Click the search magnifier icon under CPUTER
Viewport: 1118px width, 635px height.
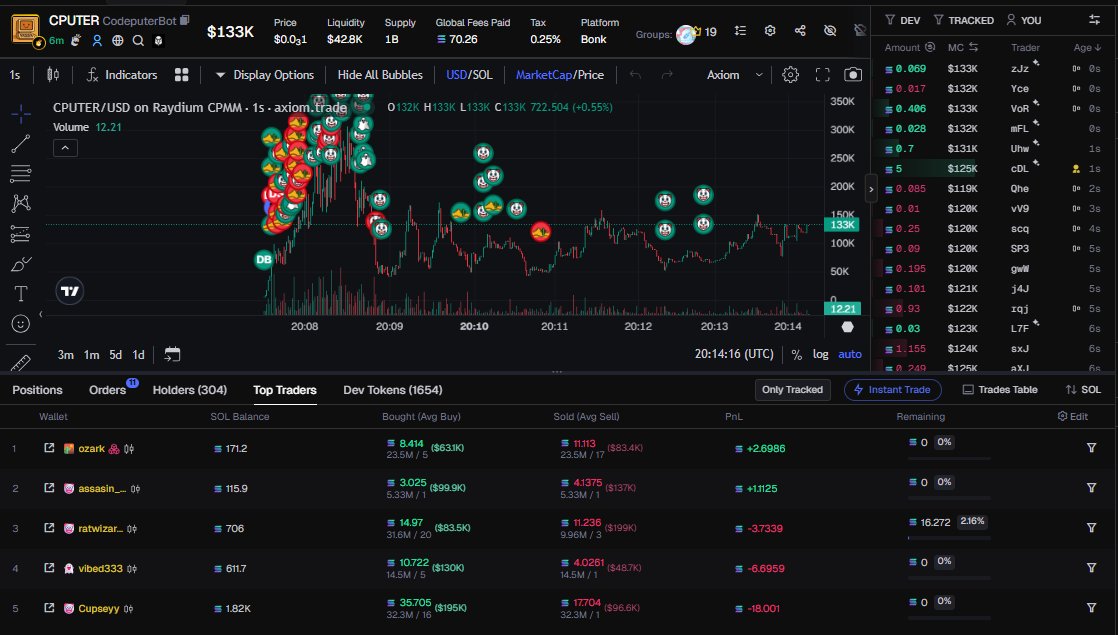pyautogui.click(x=138, y=41)
